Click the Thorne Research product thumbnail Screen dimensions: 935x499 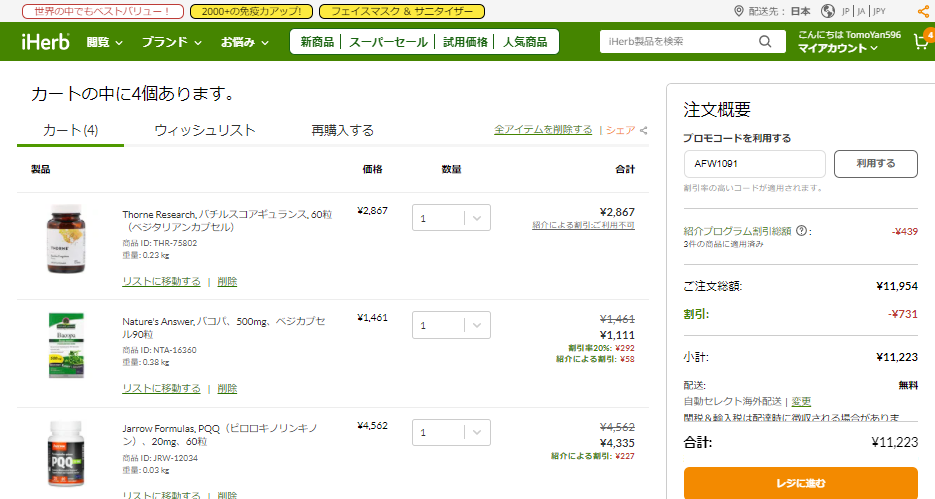(x=66, y=238)
